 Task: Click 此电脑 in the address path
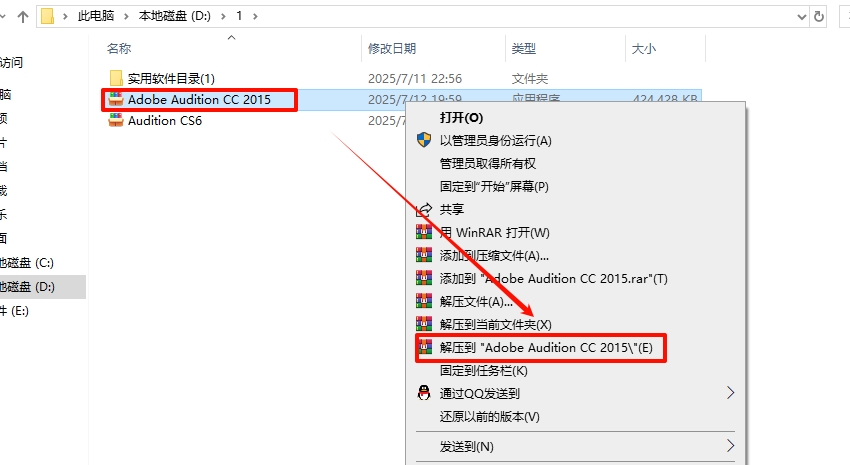96,16
